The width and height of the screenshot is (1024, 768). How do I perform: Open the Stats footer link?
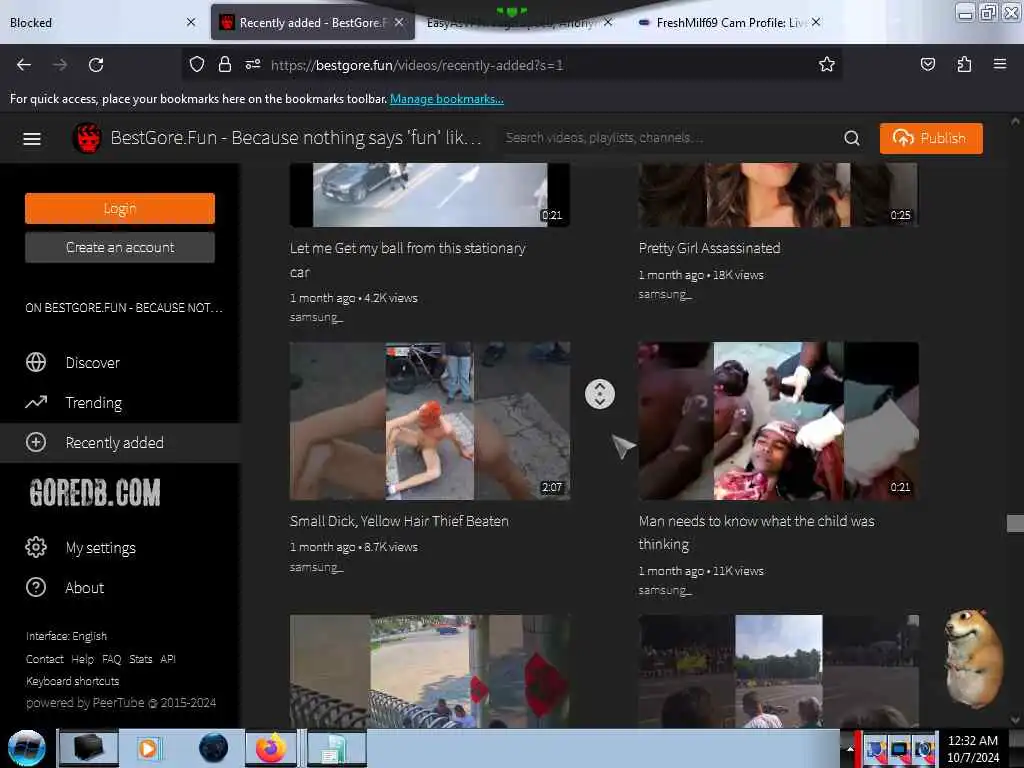(140, 659)
